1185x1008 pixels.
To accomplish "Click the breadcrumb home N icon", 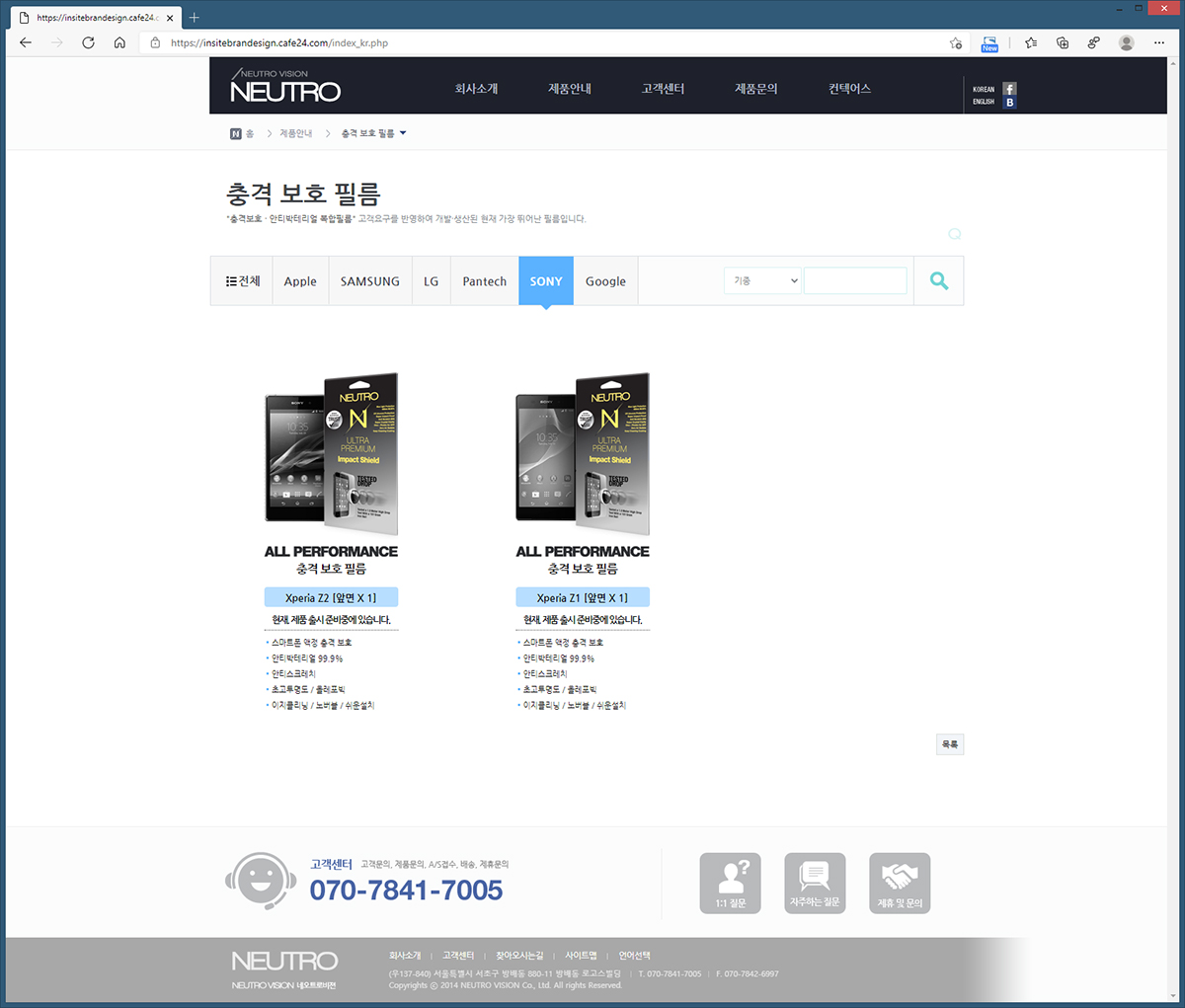I will [x=236, y=133].
